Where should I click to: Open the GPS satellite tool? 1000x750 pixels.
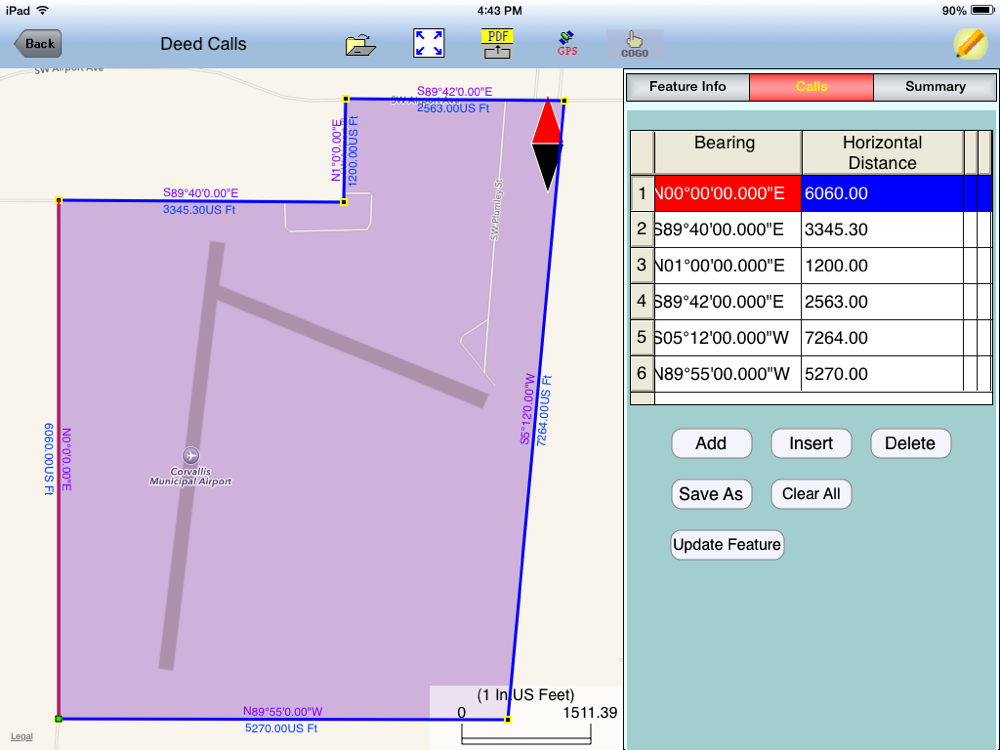567,44
